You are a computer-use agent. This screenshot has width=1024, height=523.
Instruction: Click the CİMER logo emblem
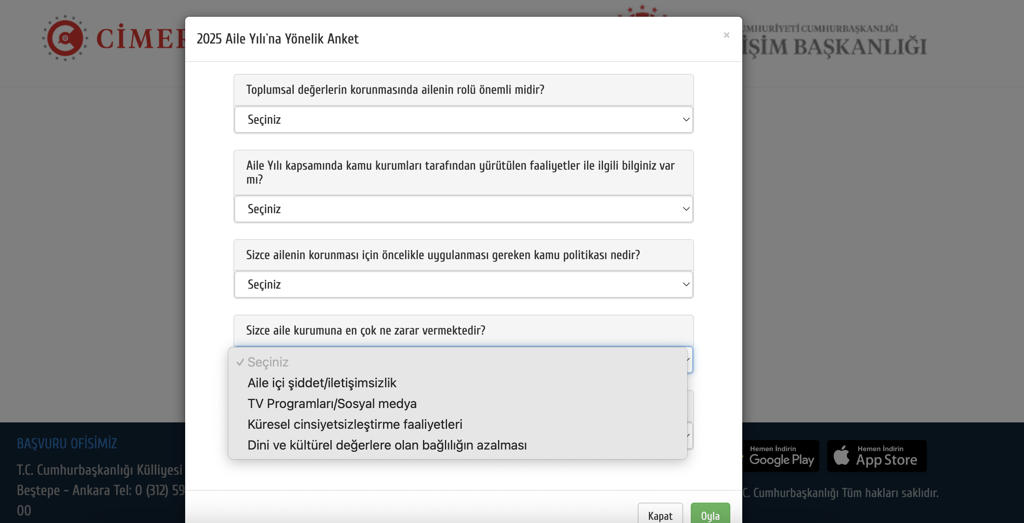65,38
